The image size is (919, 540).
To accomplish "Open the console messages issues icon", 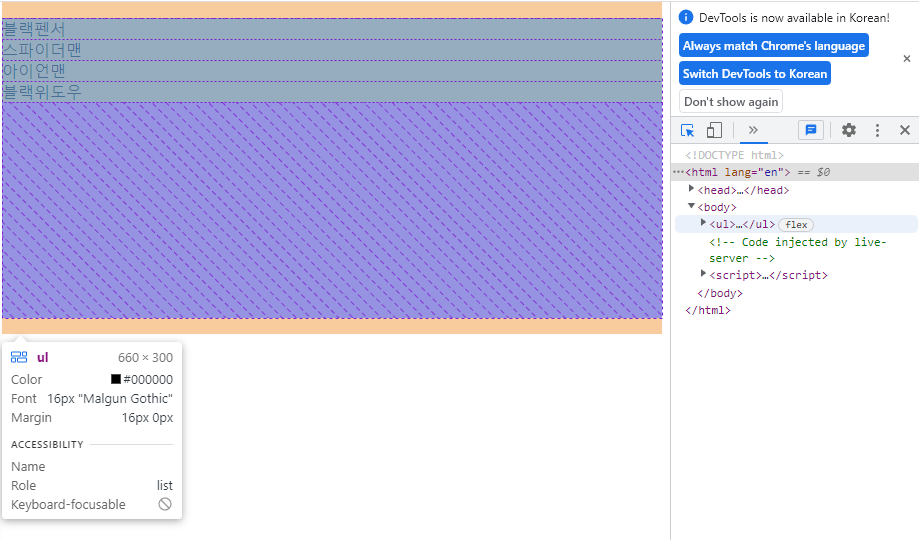I will (811, 130).
